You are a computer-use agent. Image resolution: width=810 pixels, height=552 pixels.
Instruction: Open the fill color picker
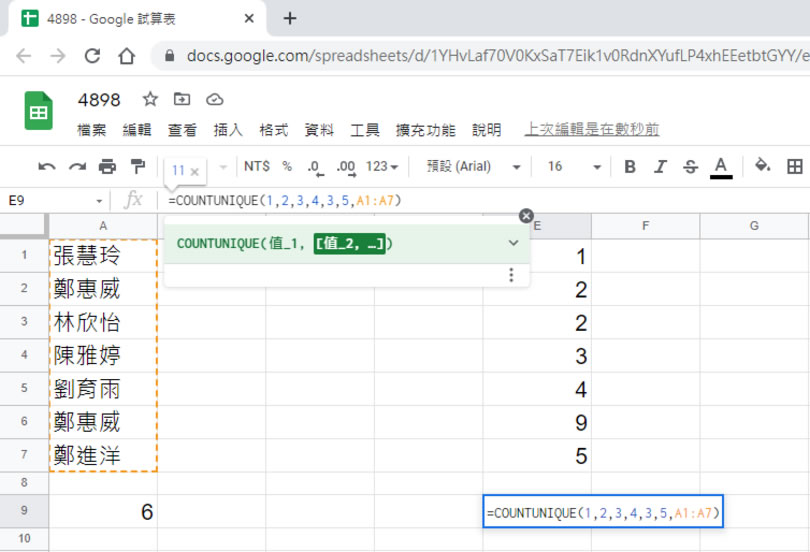tap(762, 165)
